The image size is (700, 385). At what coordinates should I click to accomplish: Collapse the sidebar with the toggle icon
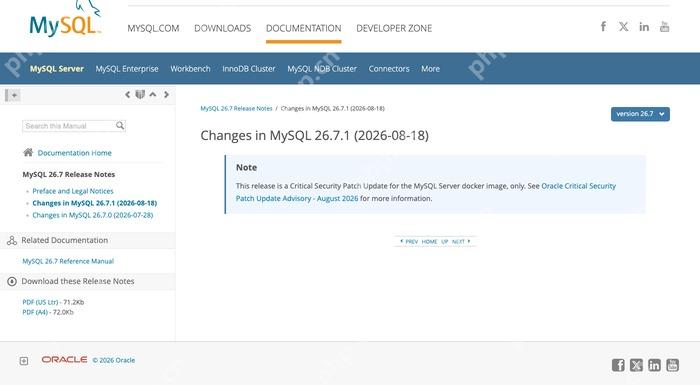click(x=12, y=95)
